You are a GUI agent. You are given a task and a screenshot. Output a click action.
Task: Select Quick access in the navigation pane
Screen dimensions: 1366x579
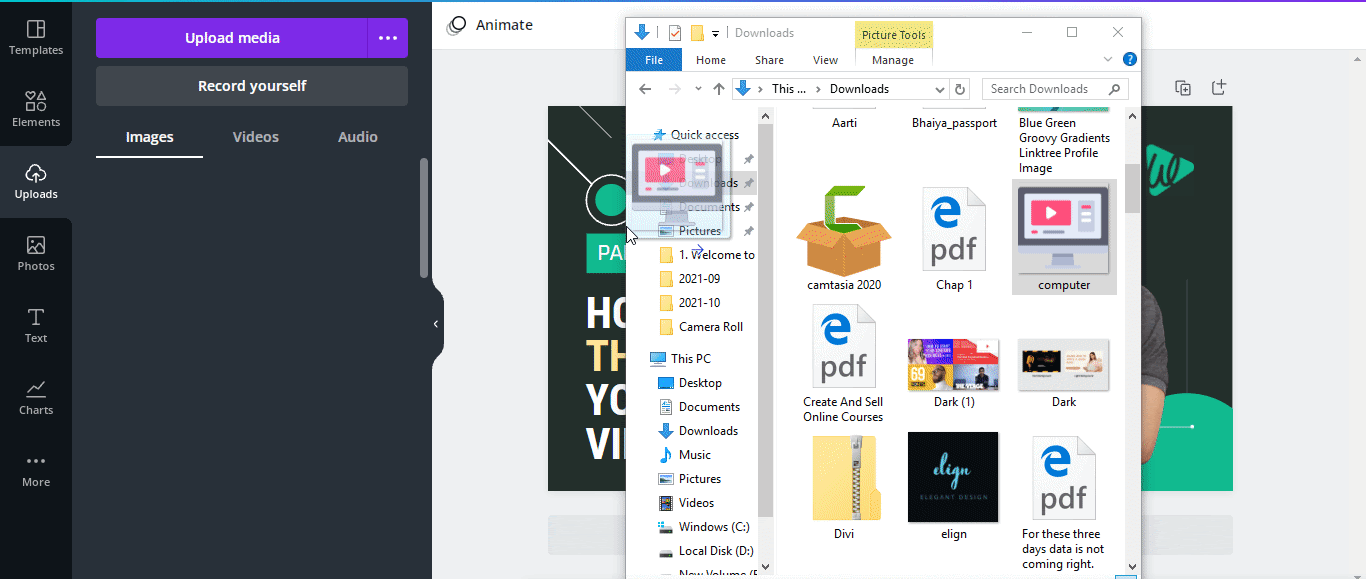click(x=696, y=135)
